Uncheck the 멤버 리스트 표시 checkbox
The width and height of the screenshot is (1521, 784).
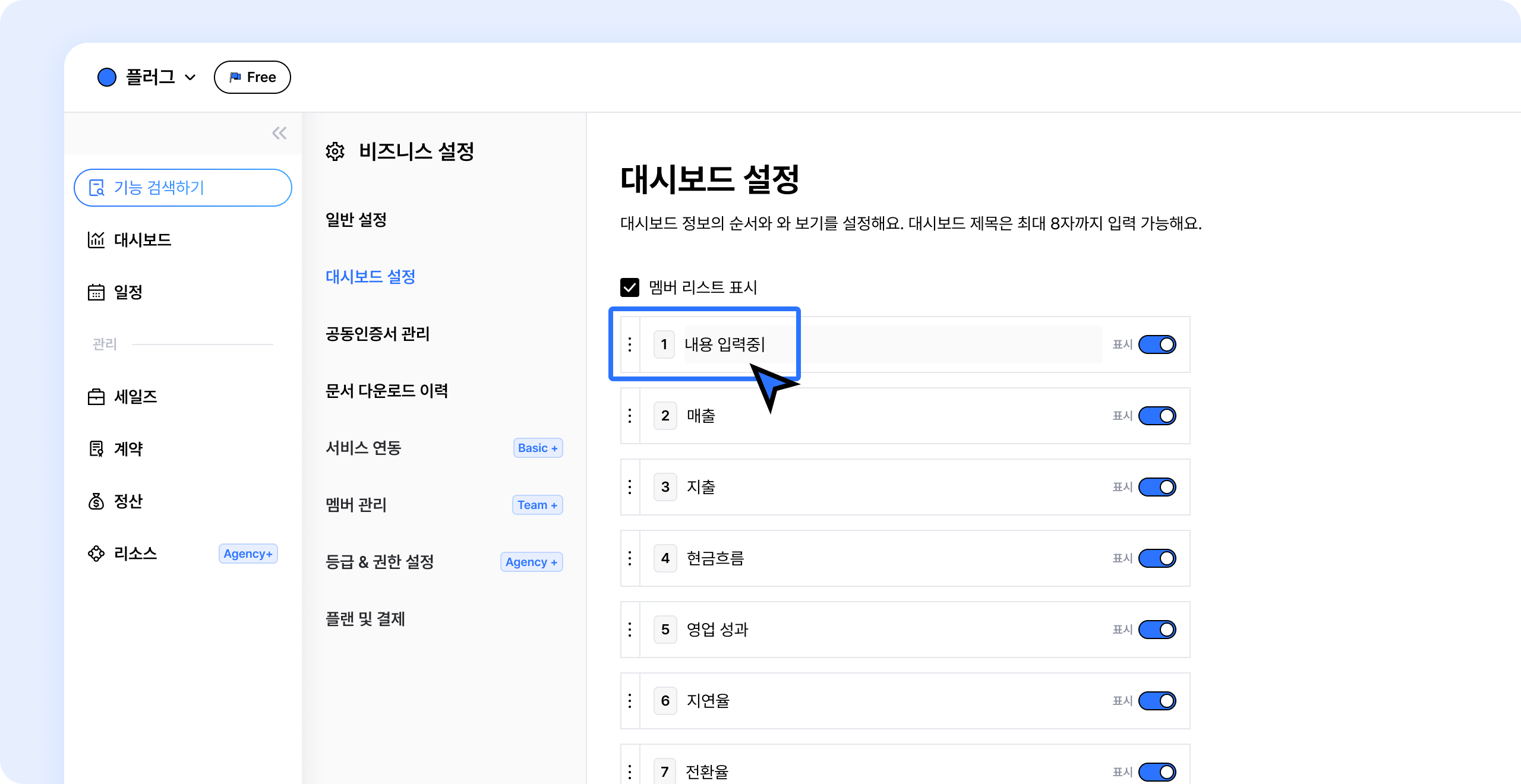tap(630, 287)
